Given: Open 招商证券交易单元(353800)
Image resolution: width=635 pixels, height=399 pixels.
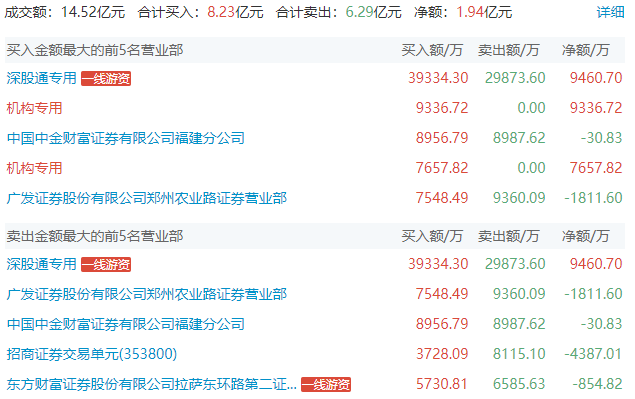Looking at the screenshot, I should click(92, 354).
